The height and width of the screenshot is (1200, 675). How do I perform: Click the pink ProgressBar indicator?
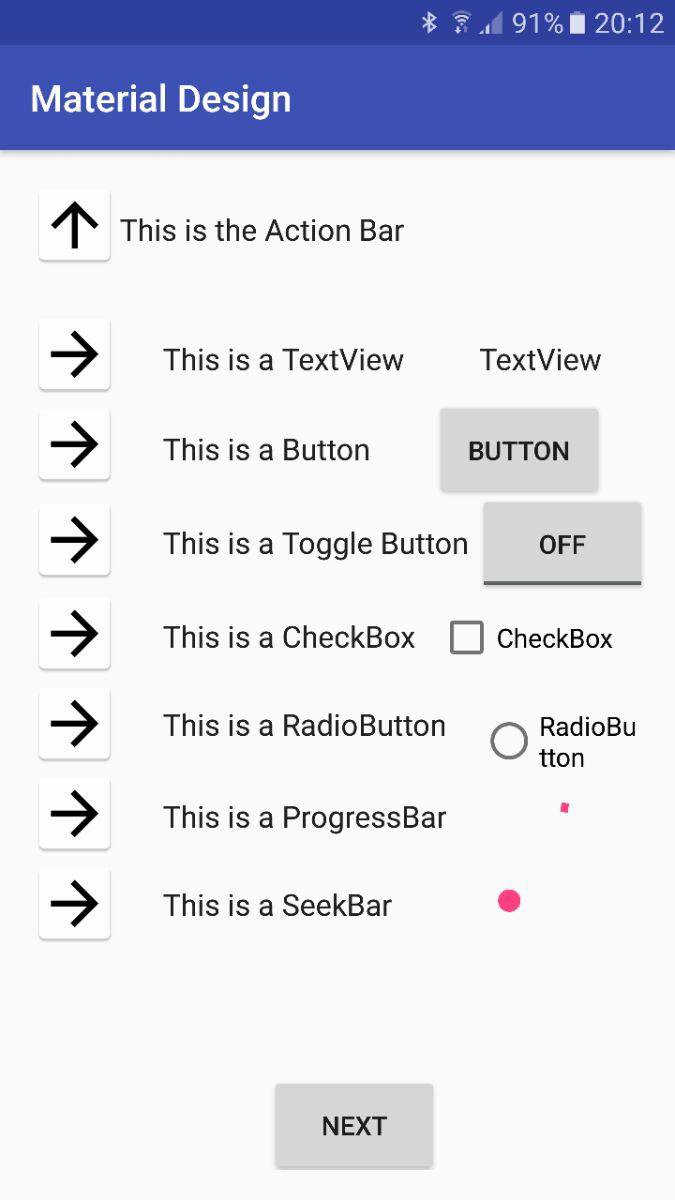565,808
